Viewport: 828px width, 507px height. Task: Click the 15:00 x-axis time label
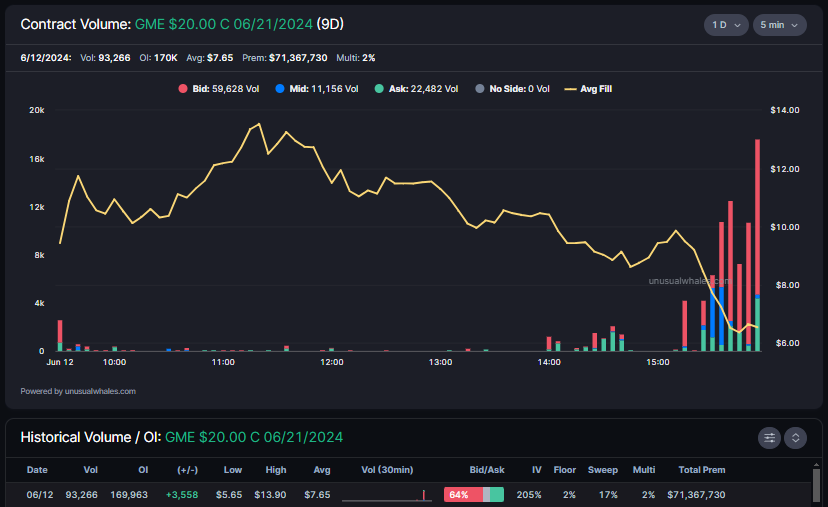pyautogui.click(x=657, y=362)
